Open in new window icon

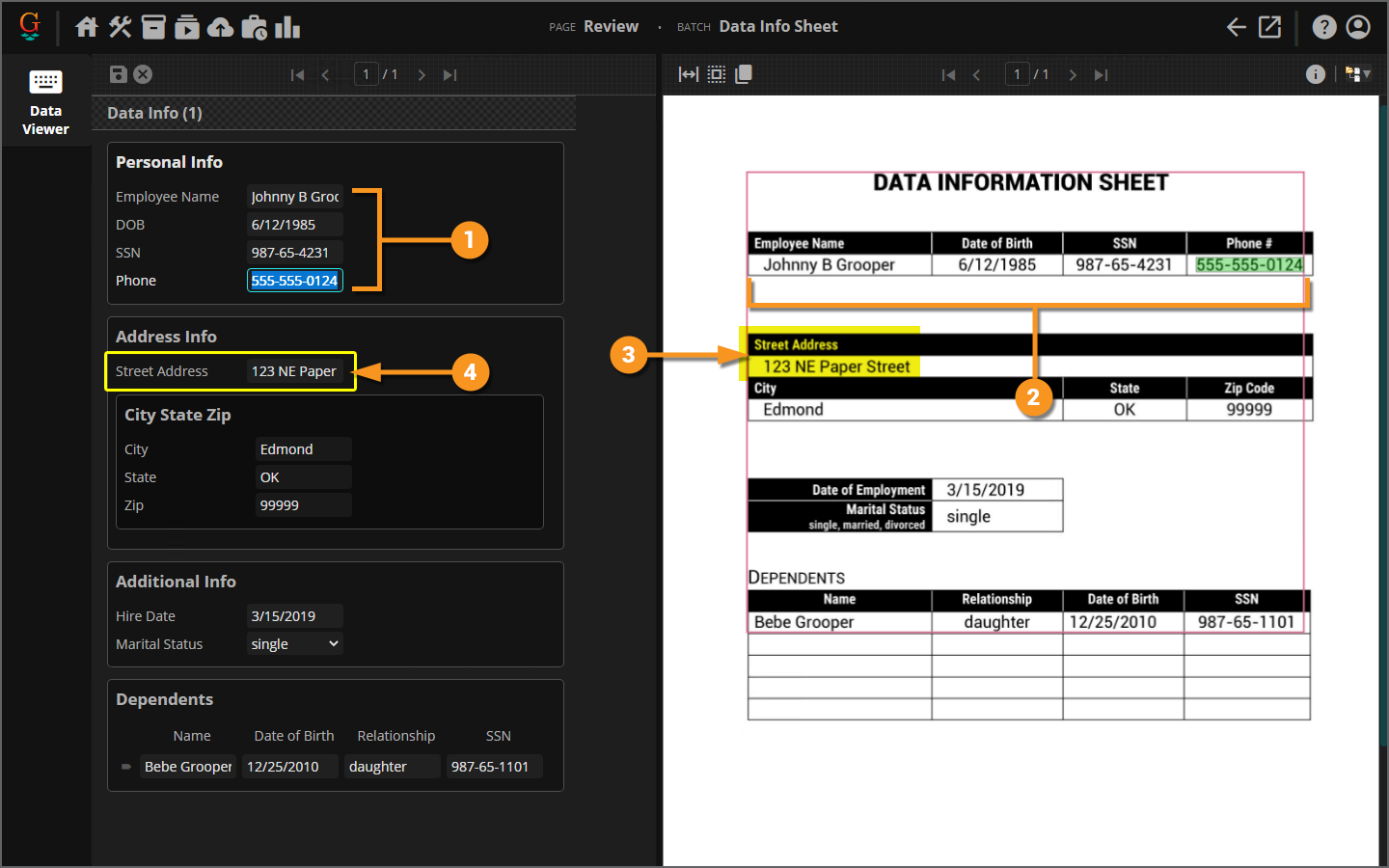[1270, 27]
